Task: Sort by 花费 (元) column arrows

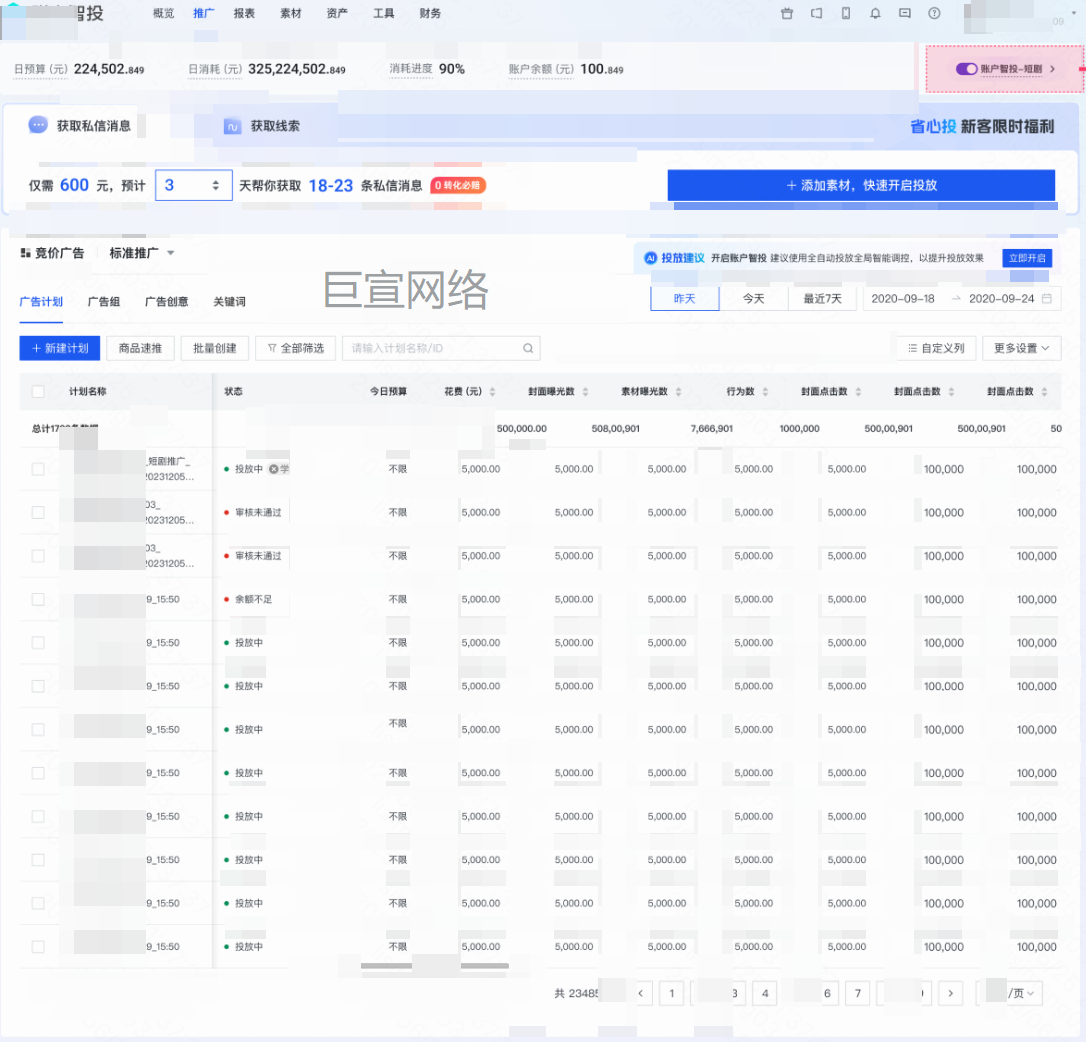Action: tap(492, 392)
